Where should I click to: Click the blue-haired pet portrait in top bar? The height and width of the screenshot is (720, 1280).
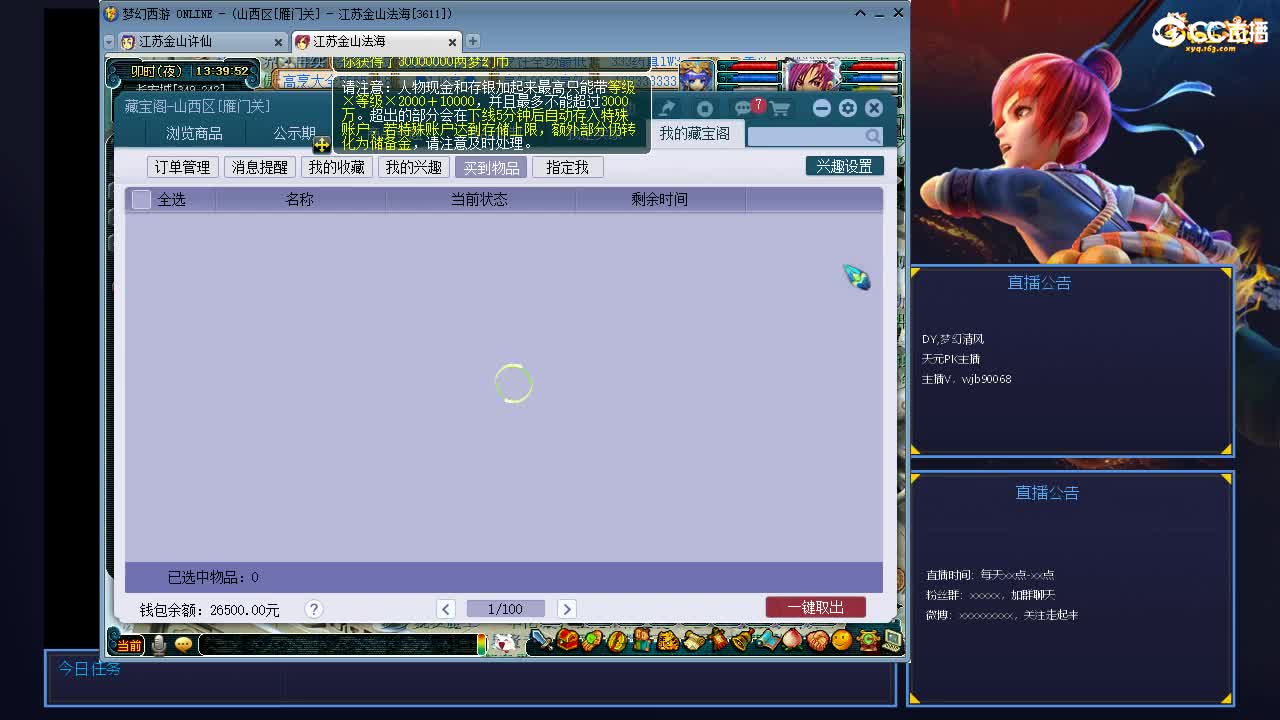(696, 75)
